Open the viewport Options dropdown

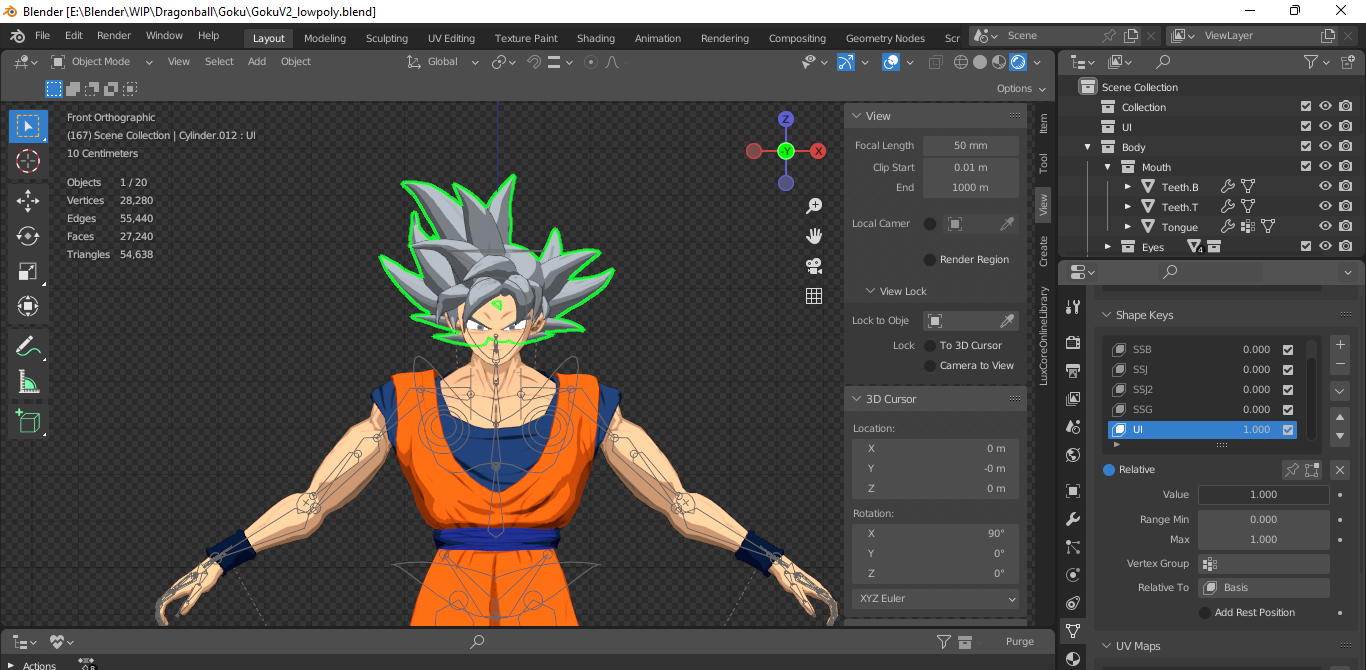[x=1021, y=88]
